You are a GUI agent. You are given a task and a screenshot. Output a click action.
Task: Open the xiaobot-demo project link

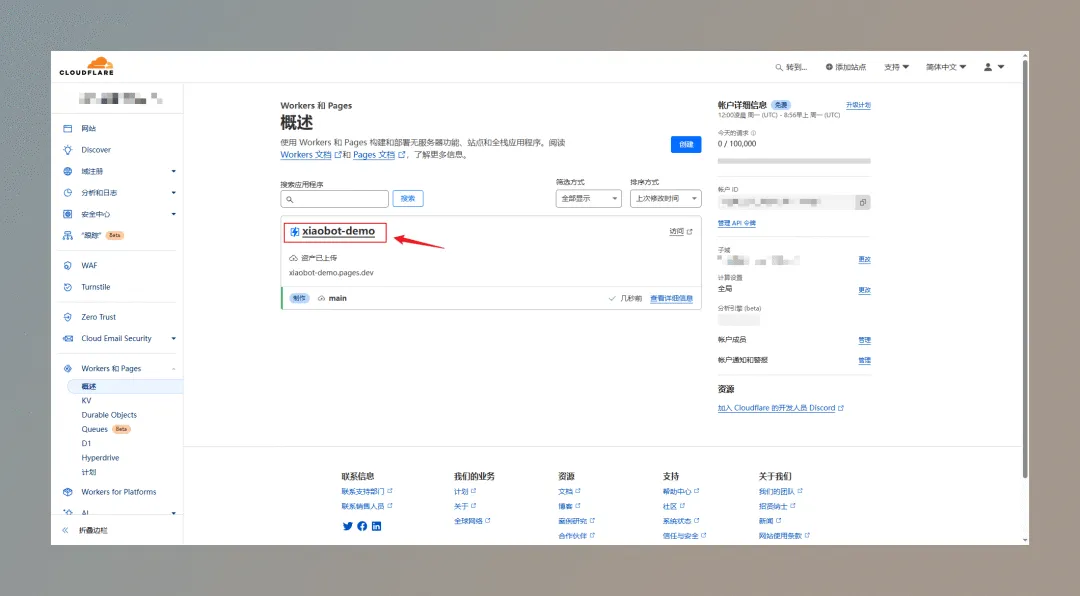point(338,231)
